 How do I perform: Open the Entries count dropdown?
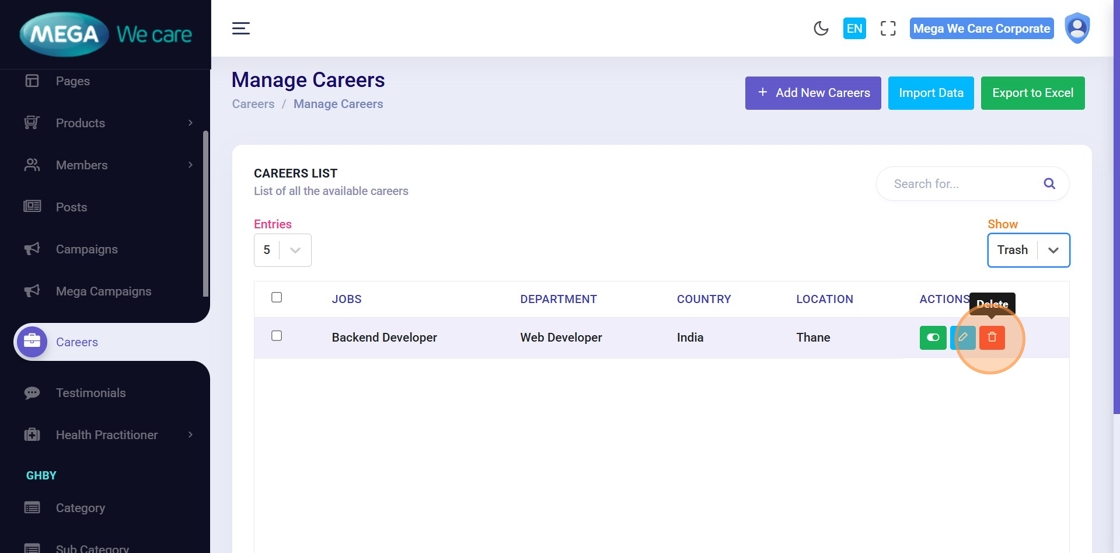[x=282, y=250]
